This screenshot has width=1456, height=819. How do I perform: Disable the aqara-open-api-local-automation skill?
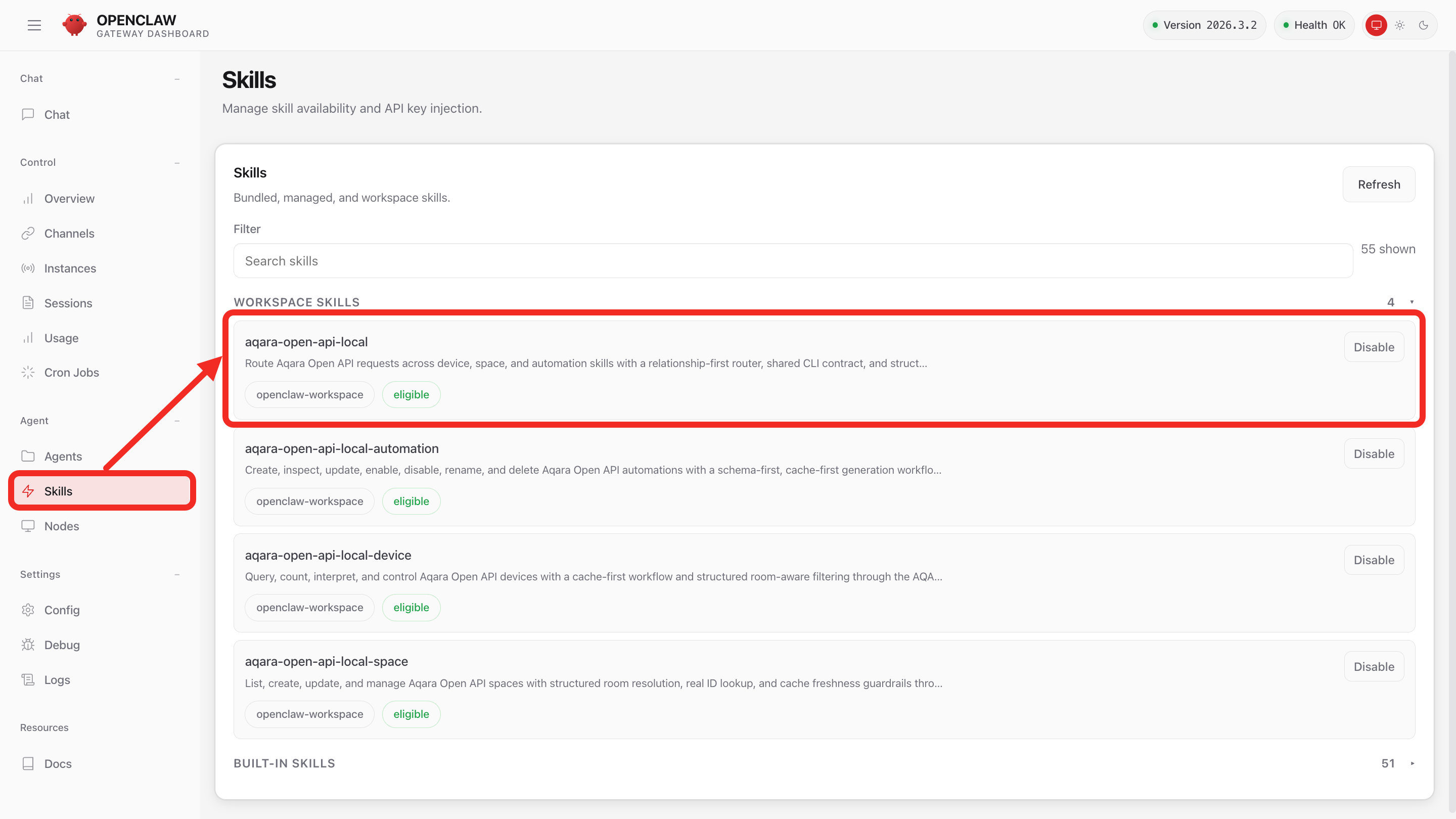1374,454
